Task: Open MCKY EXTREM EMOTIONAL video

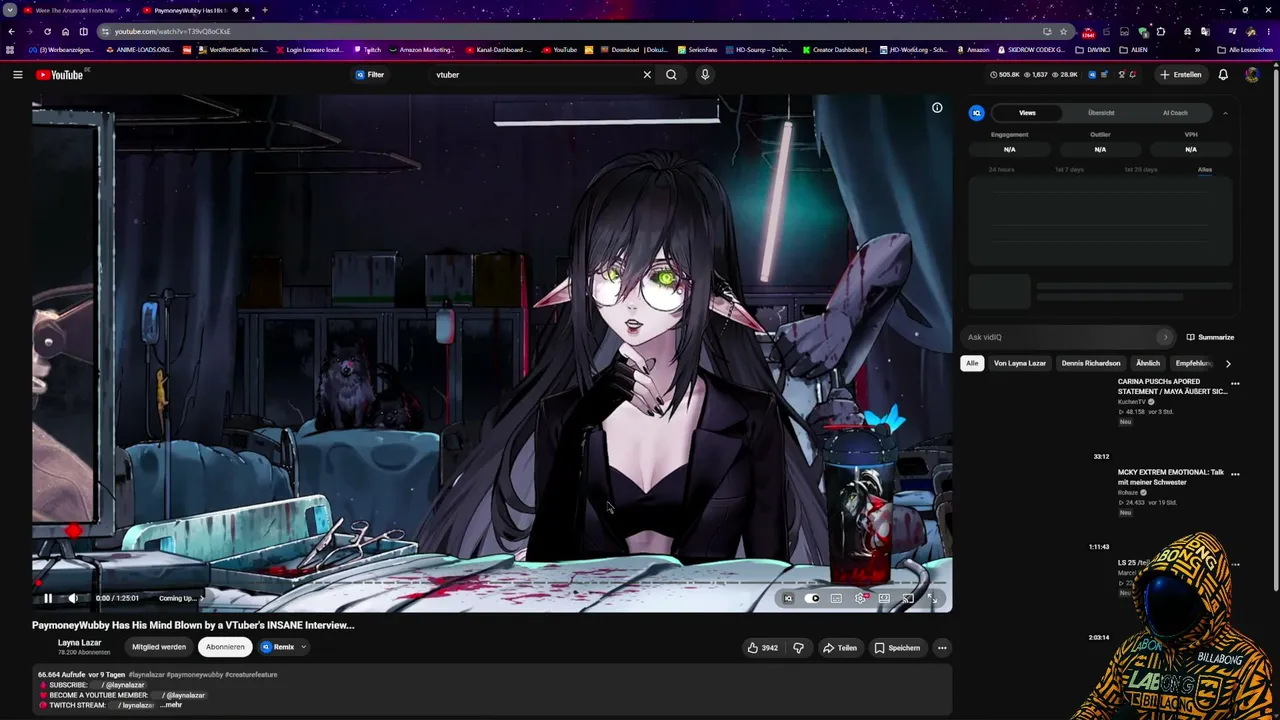Action: [1171, 477]
